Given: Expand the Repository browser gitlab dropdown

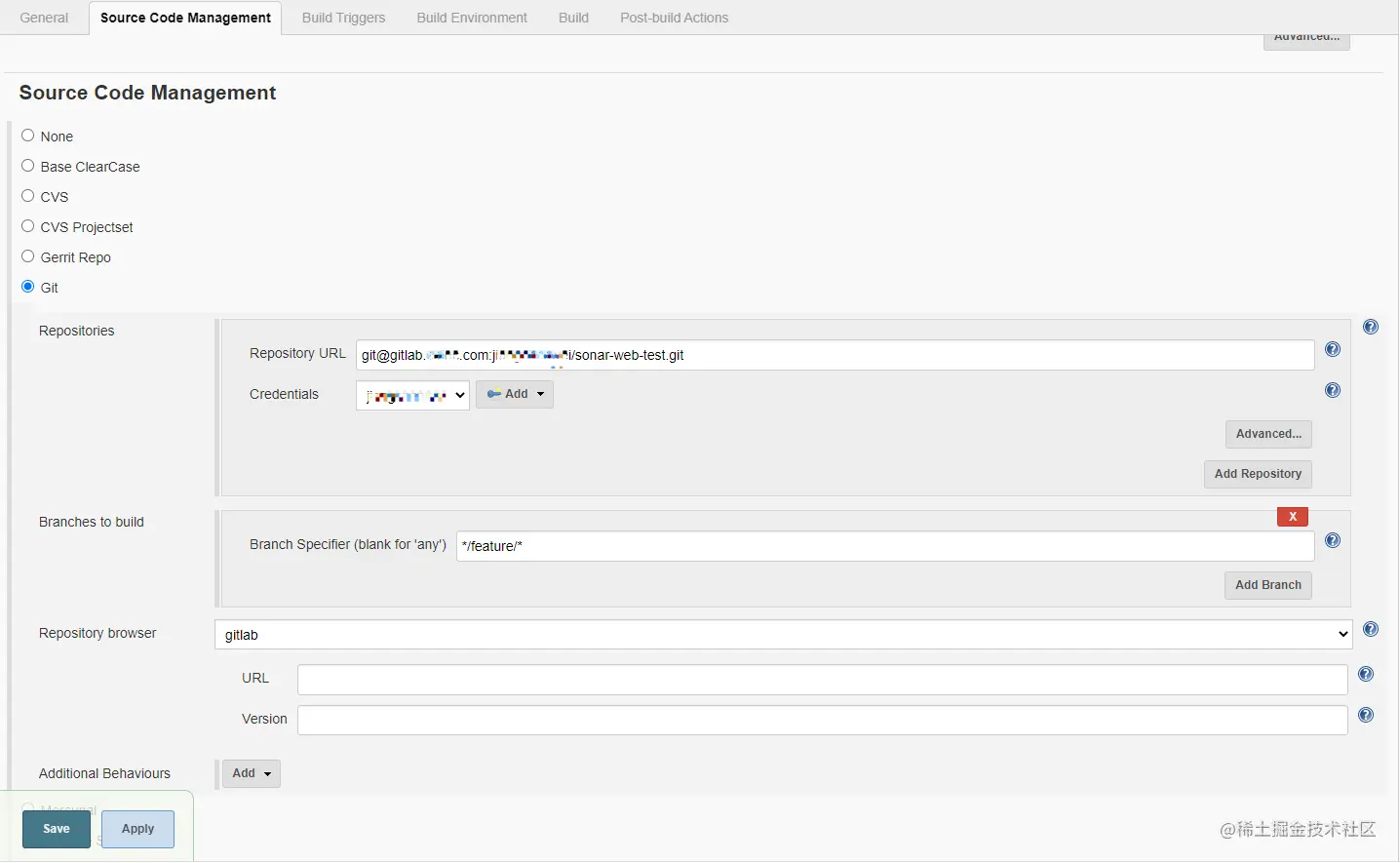Looking at the screenshot, I should pyautogui.click(x=780, y=634).
